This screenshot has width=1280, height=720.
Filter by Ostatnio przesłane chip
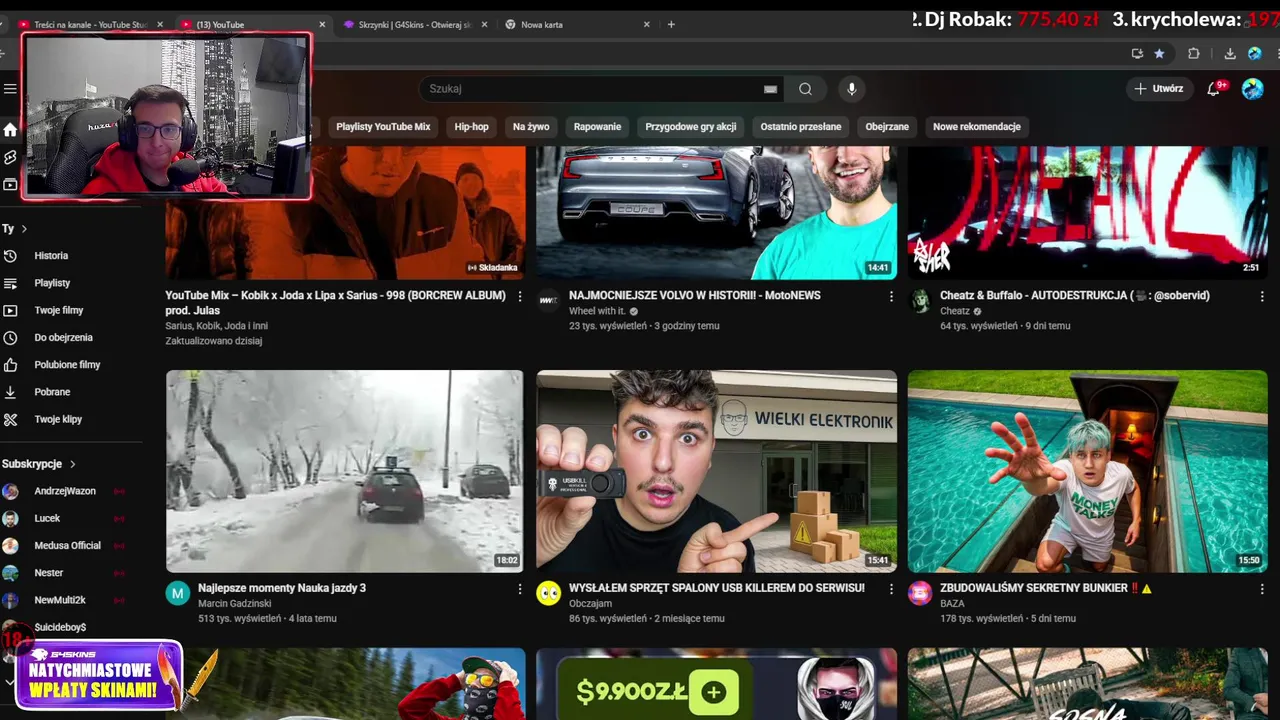pyautogui.click(x=801, y=127)
